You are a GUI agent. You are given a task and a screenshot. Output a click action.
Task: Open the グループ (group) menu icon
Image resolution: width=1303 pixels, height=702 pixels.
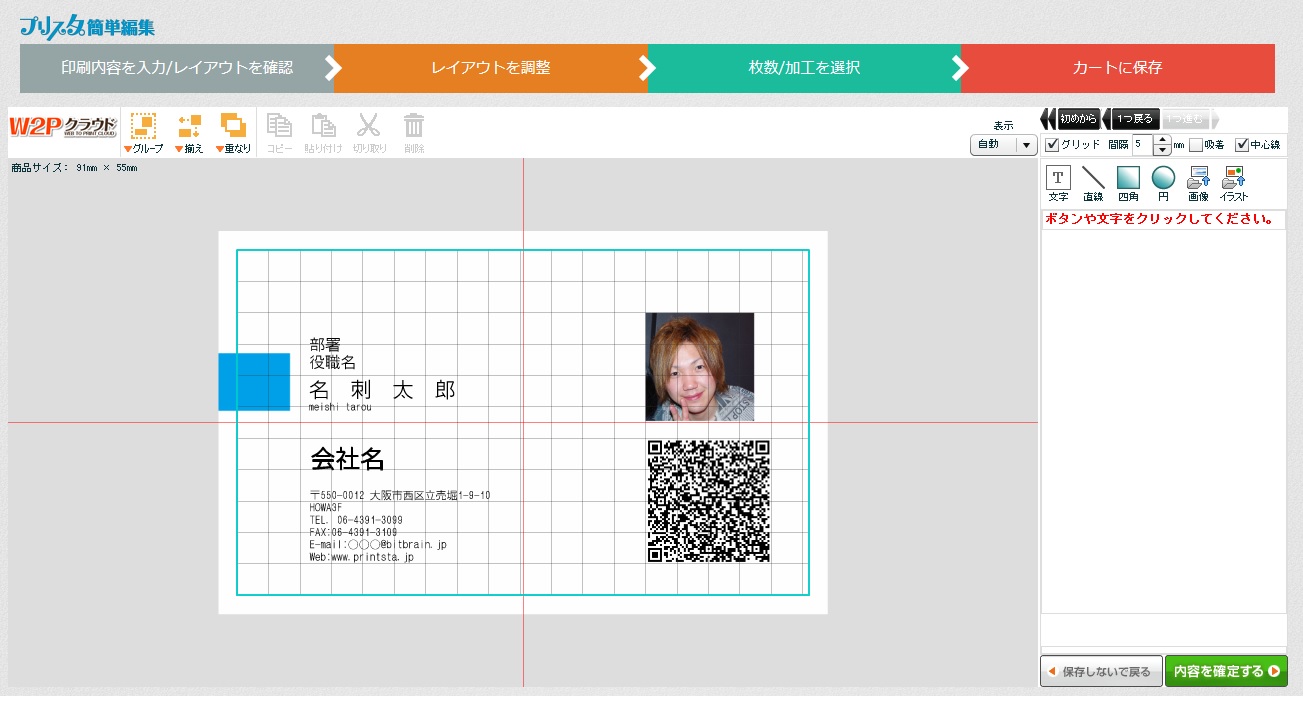[x=144, y=126]
